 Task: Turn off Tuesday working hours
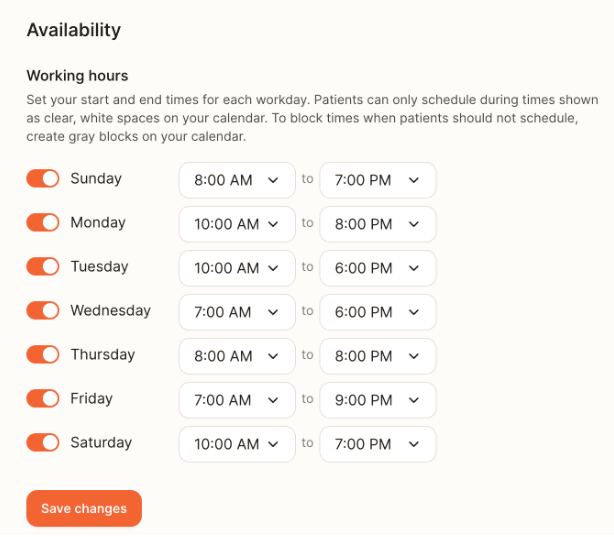point(43,267)
